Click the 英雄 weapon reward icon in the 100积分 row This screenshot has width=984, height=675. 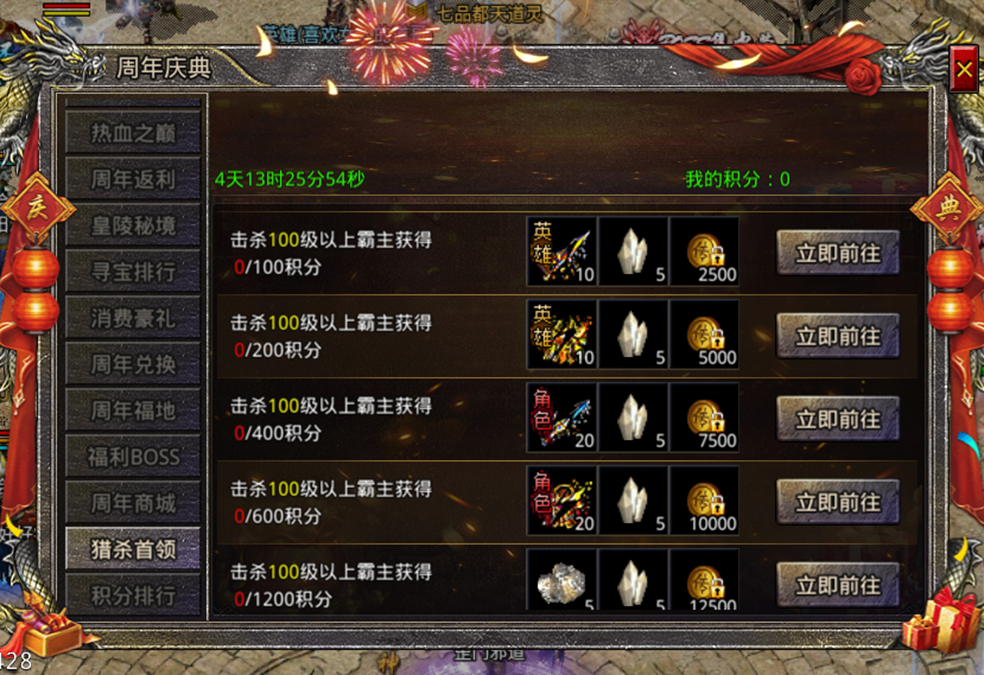(x=562, y=252)
